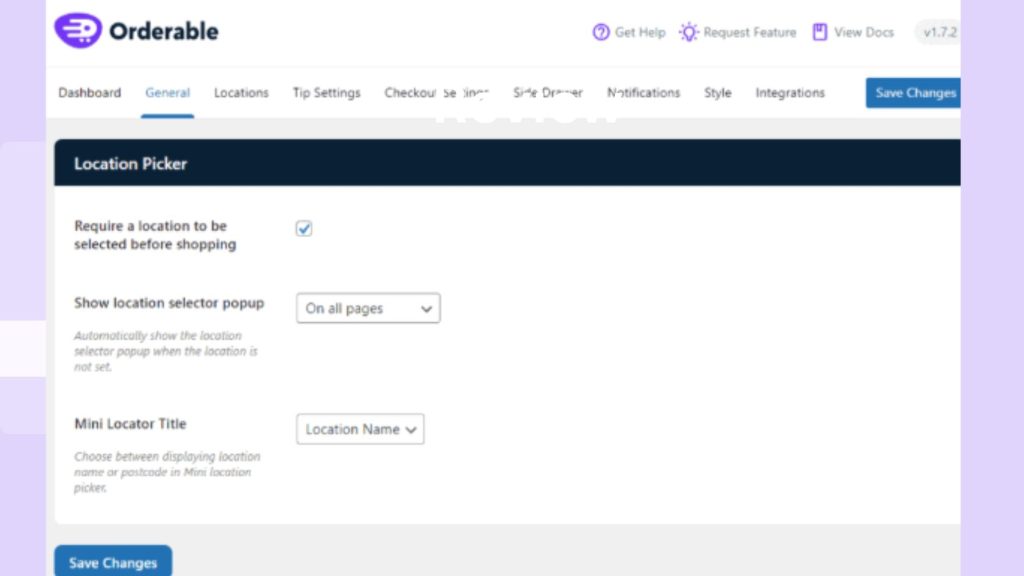
Task: Open the Get Help link
Action: pyautogui.click(x=629, y=32)
